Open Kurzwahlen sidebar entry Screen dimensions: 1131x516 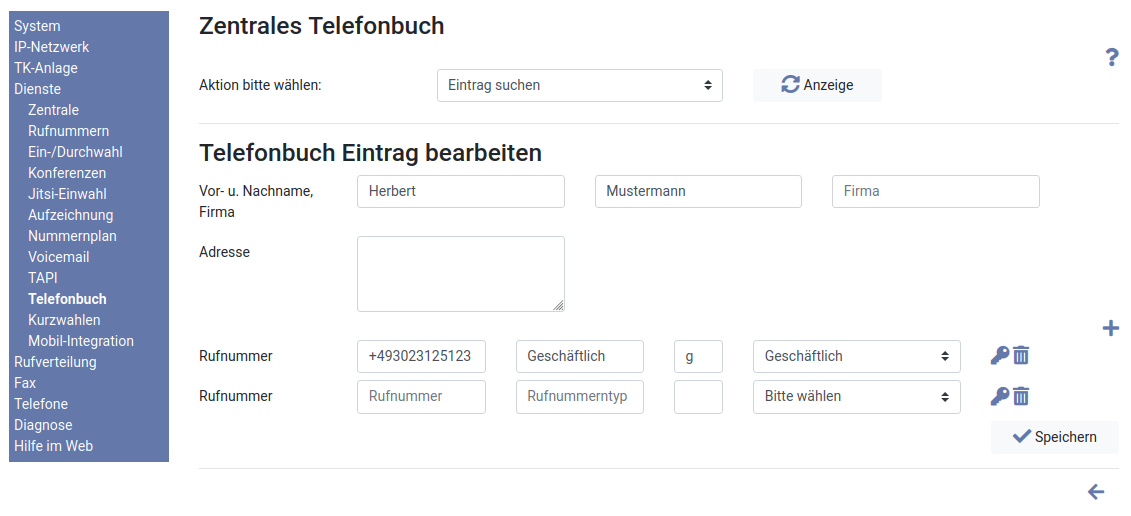(64, 320)
